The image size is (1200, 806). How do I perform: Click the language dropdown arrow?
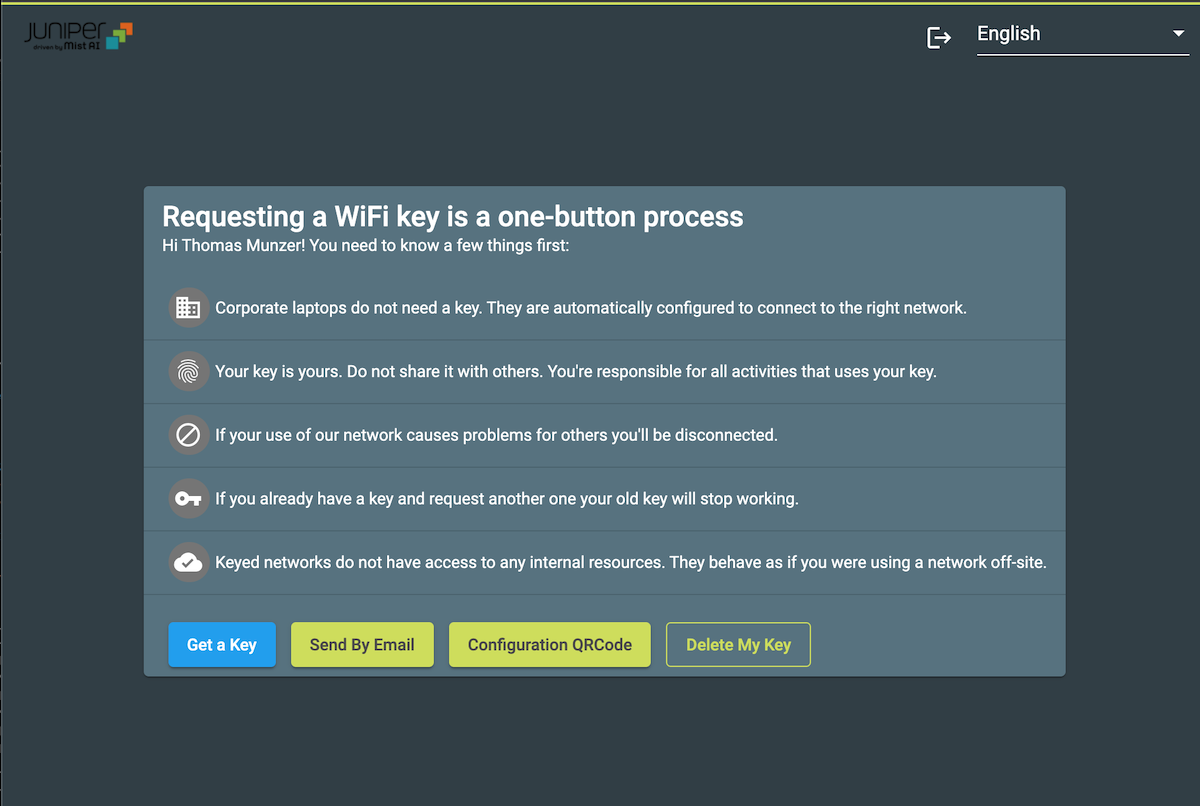[x=1177, y=35]
